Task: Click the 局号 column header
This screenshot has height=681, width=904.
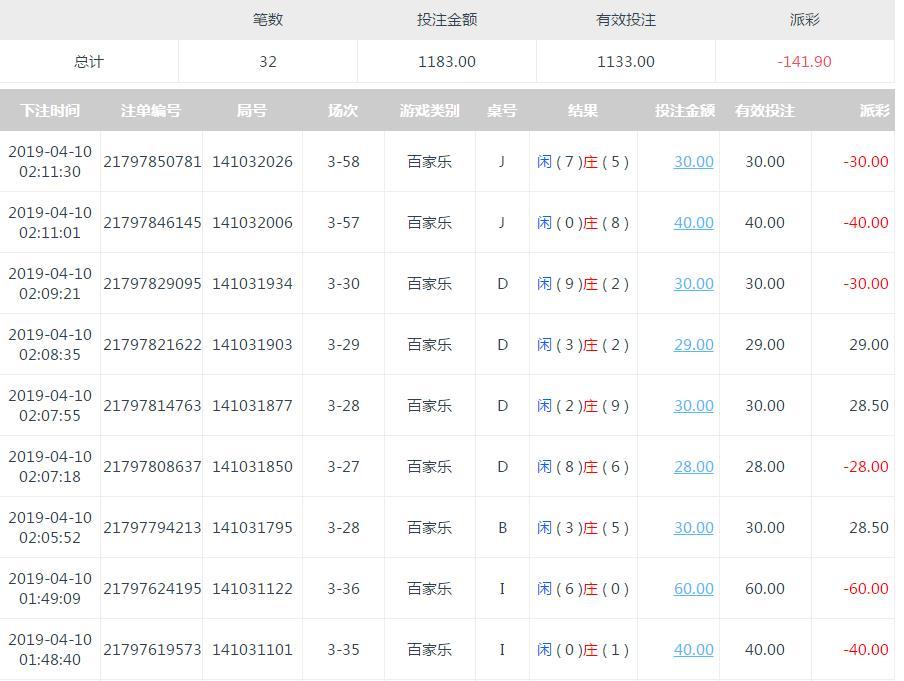Action: [x=252, y=110]
